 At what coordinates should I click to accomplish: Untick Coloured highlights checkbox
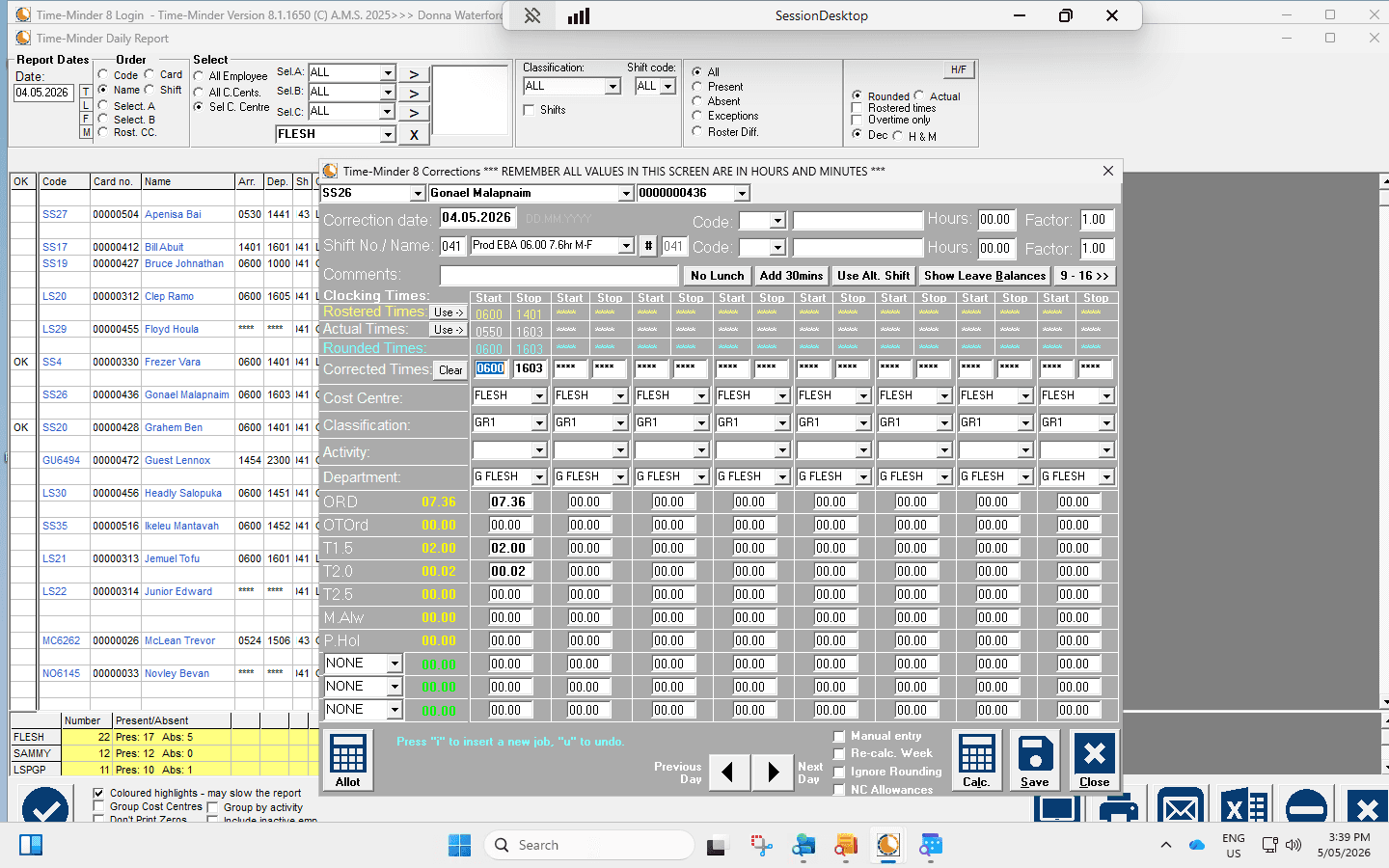pyautogui.click(x=98, y=793)
